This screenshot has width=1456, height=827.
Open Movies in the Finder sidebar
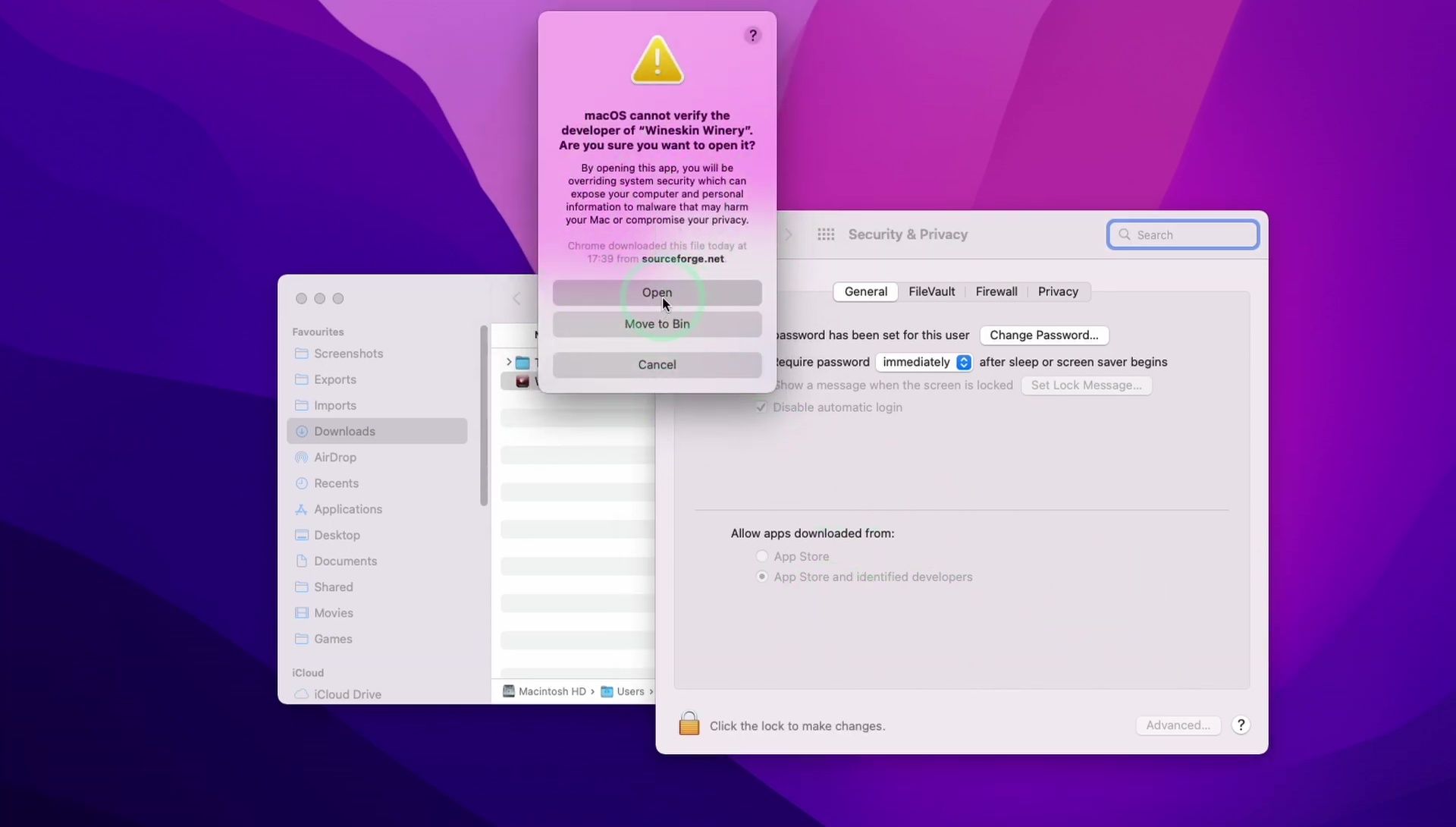[377, 613]
